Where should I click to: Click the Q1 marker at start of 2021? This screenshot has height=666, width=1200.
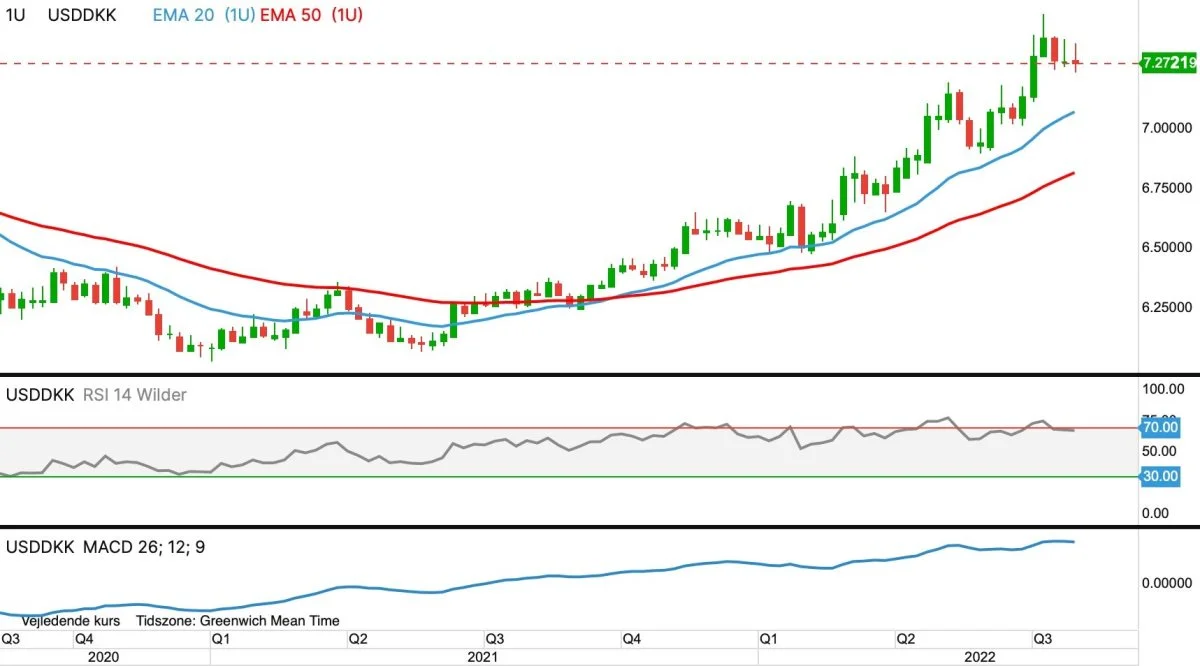pyautogui.click(x=221, y=638)
